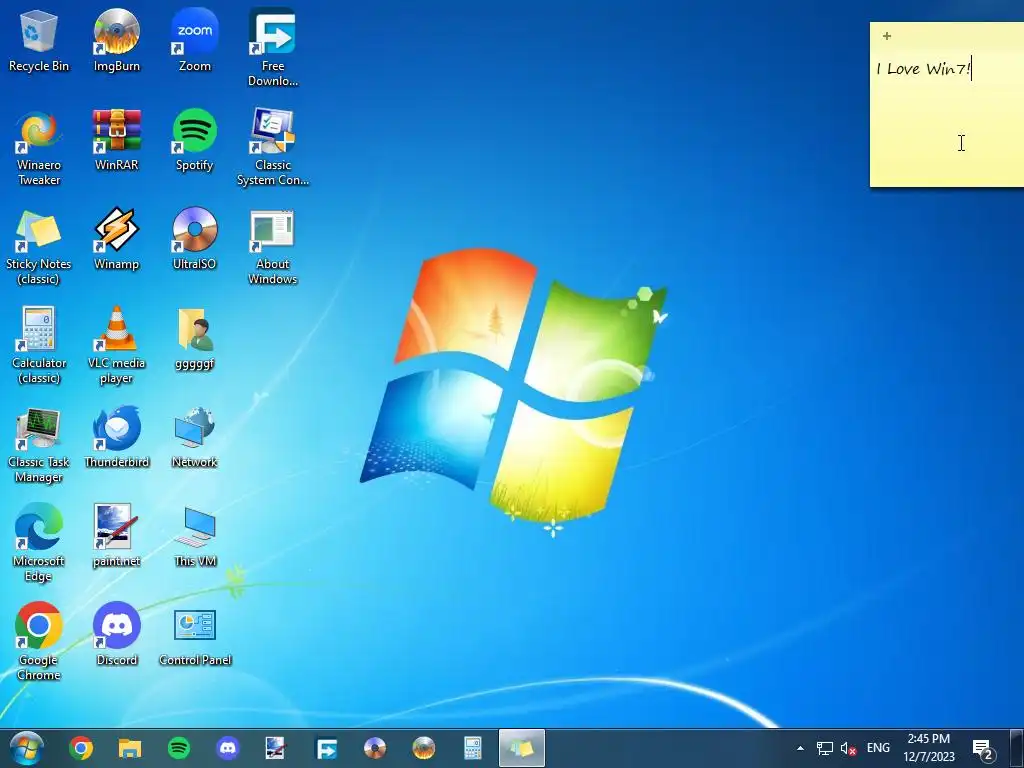Open Action Center notifications icon
Viewport: 1024px width, 768px height.
point(983,749)
